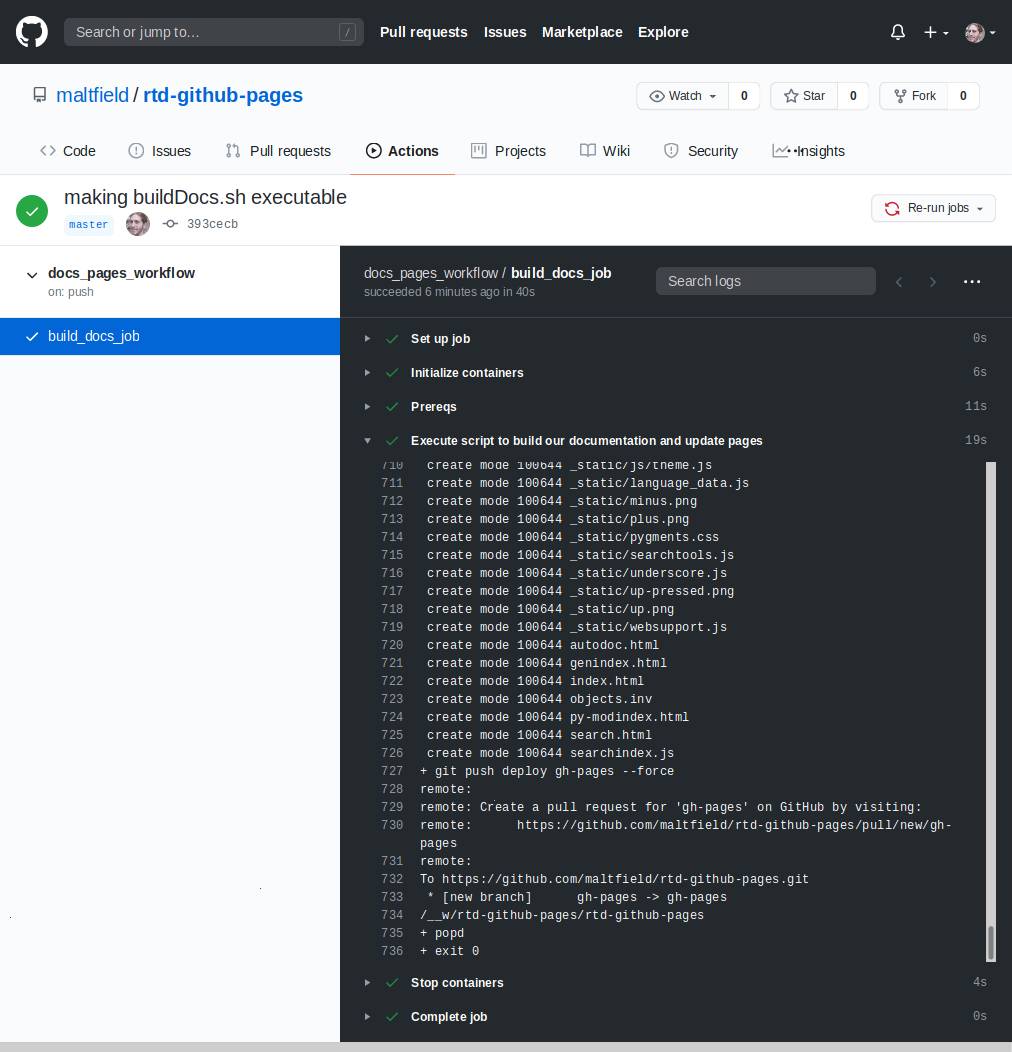The width and height of the screenshot is (1012, 1052).
Task: Star the rtd-github-pages repository
Action: pos(804,96)
